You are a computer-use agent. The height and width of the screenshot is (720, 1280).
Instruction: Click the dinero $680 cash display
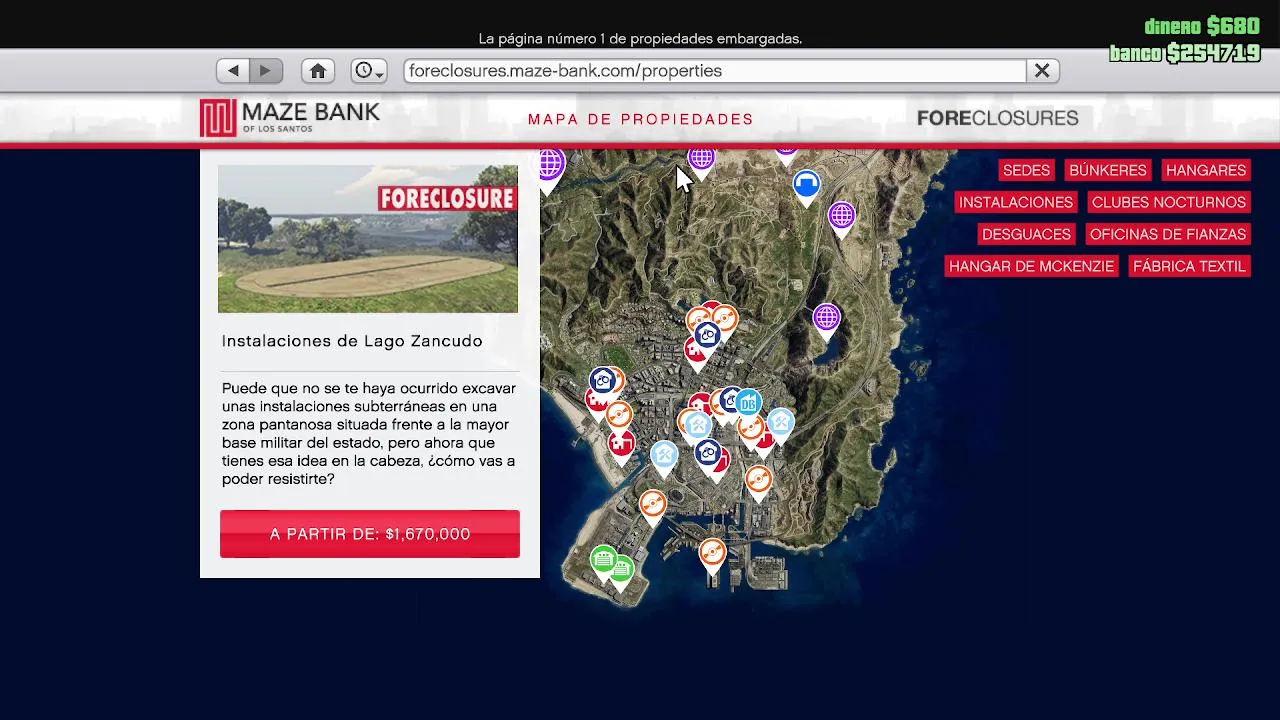coord(1202,26)
